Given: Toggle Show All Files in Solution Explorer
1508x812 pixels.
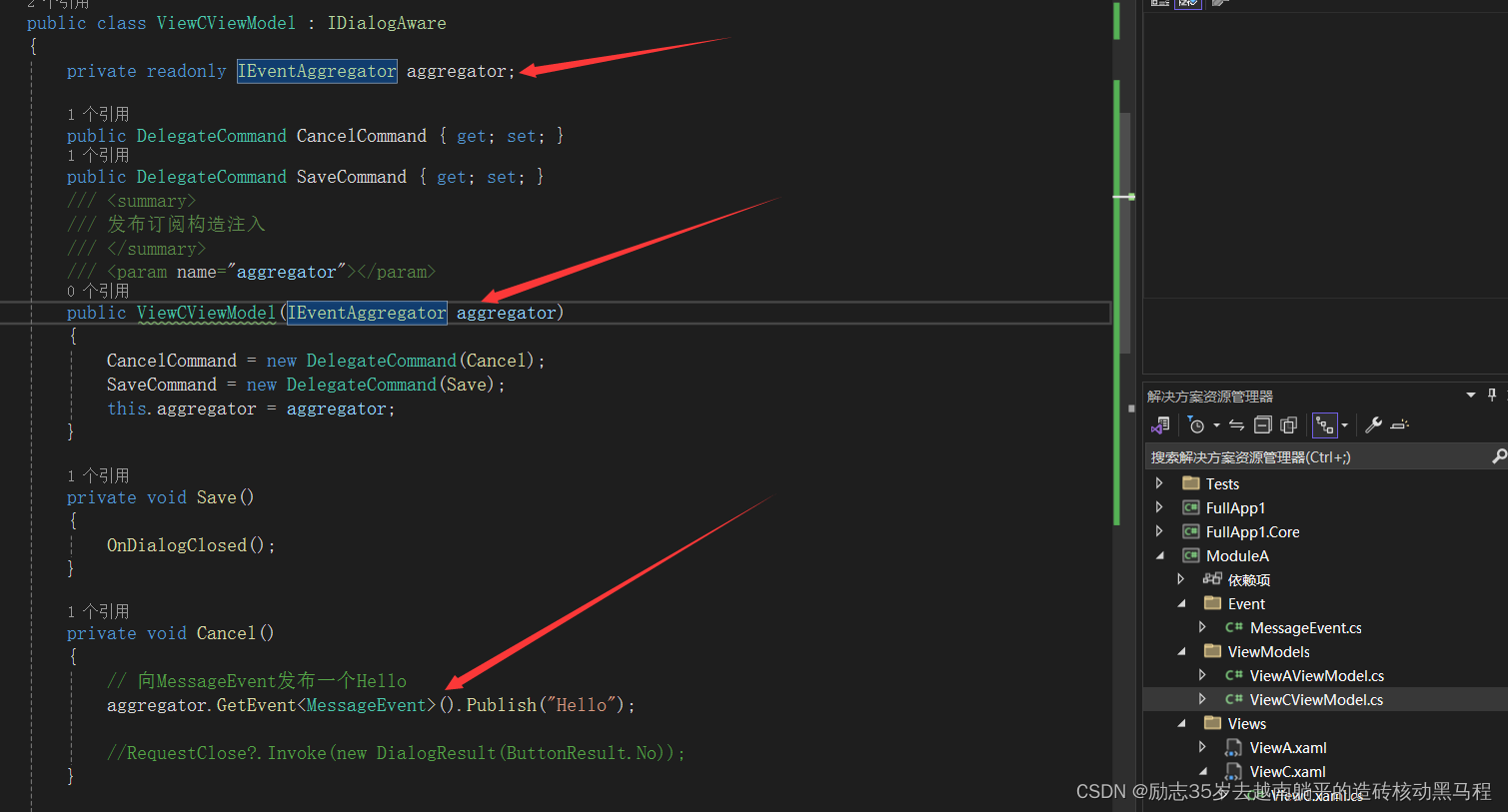Looking at the screenshot, I should click(1289, 425).
